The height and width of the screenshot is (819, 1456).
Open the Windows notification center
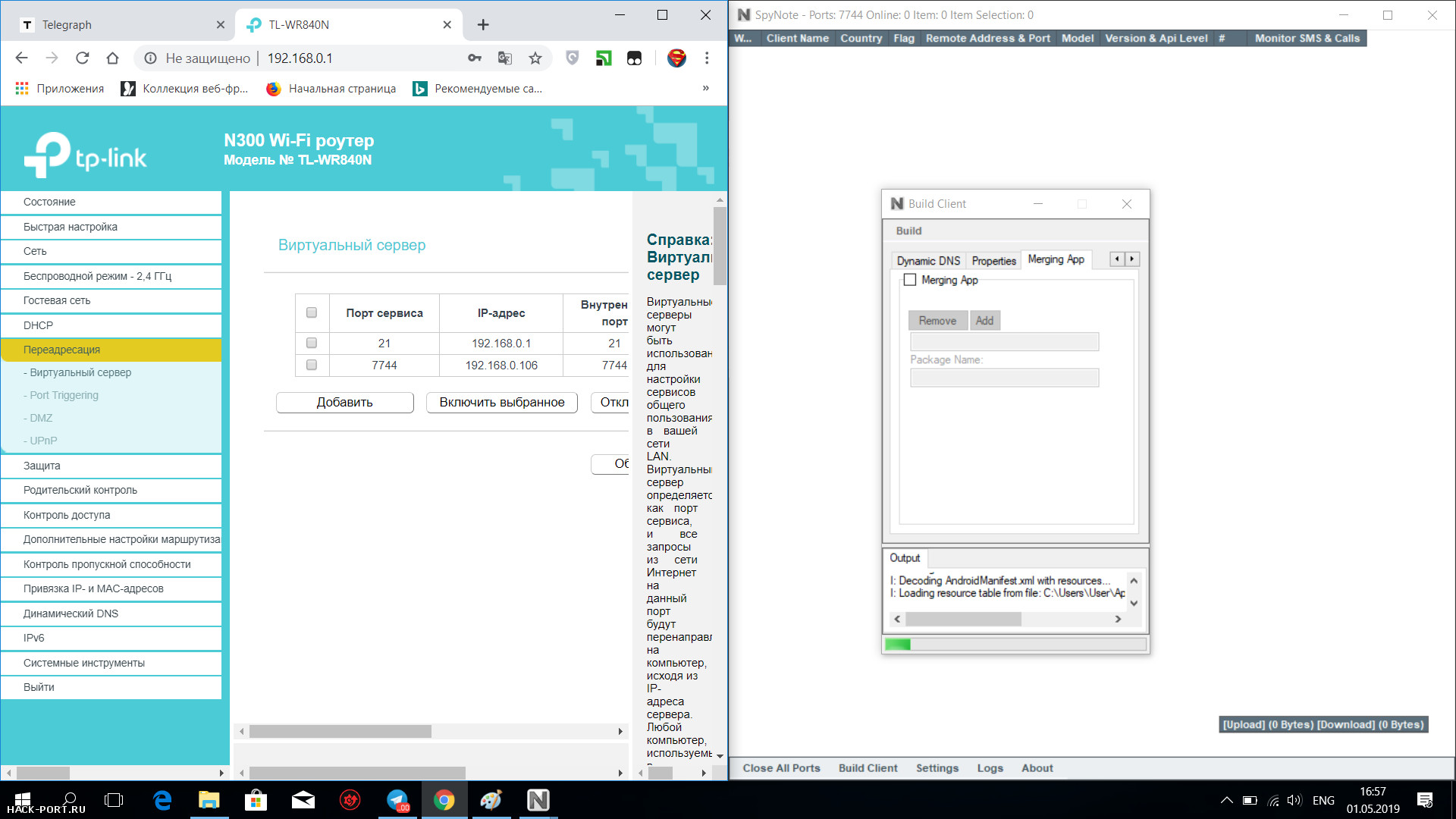click(1425, 800)
